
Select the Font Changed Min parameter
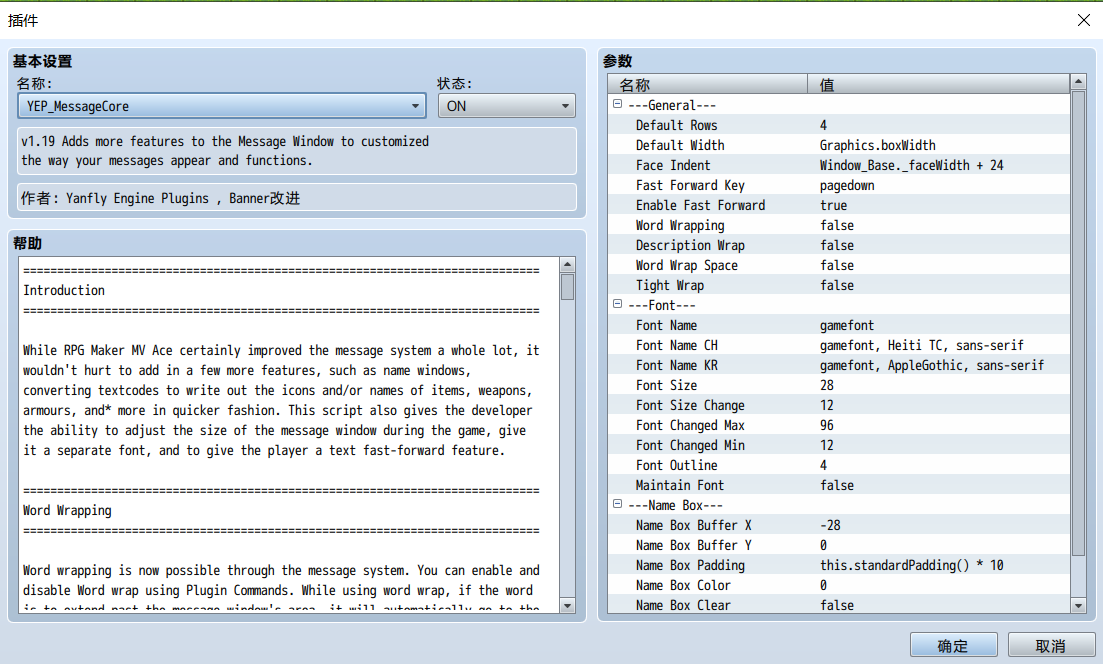point(839,445)
